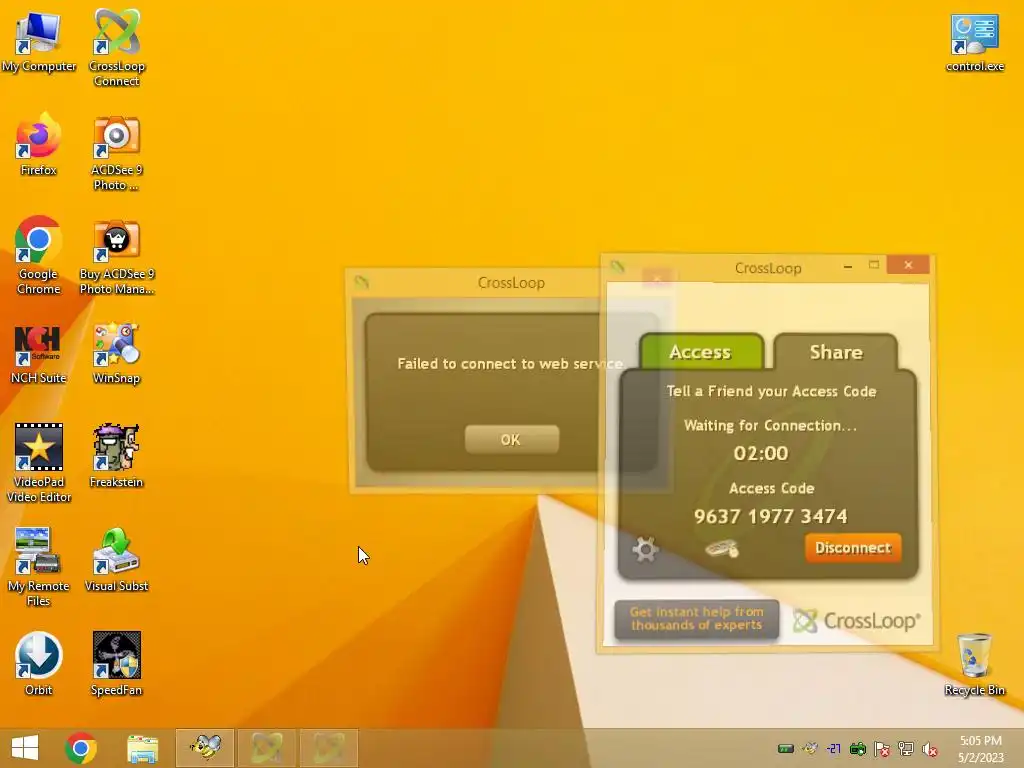
Task: Open the Action Center flag tray icon
Action: coord(882,748)
